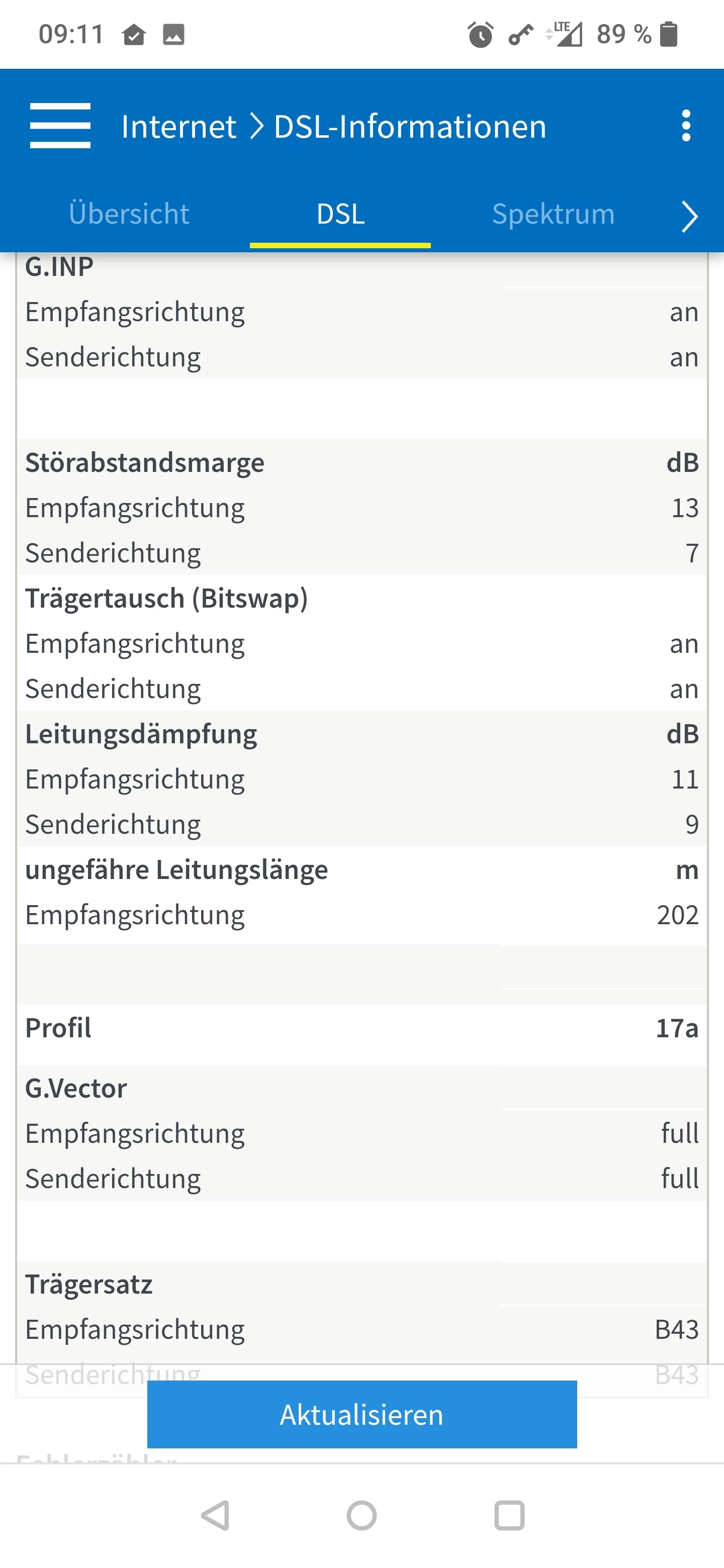Tap the ungefähre Leitungslänge heading
Screen dimensions: 724x1568
click(176, 870)
